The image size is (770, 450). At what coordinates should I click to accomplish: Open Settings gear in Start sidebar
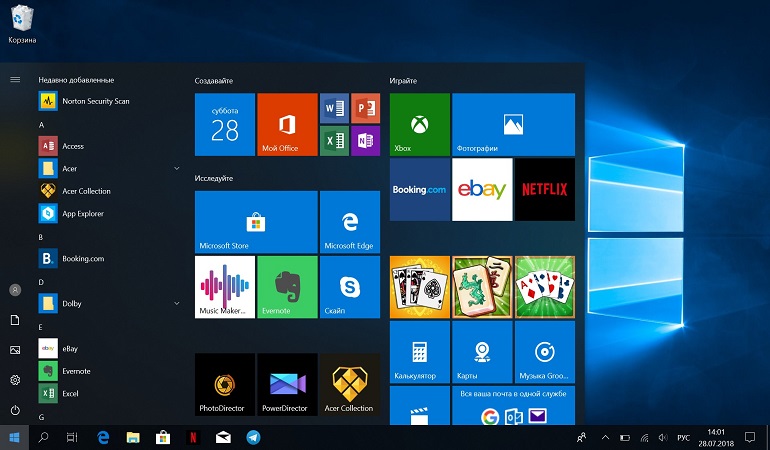point(15,380)
